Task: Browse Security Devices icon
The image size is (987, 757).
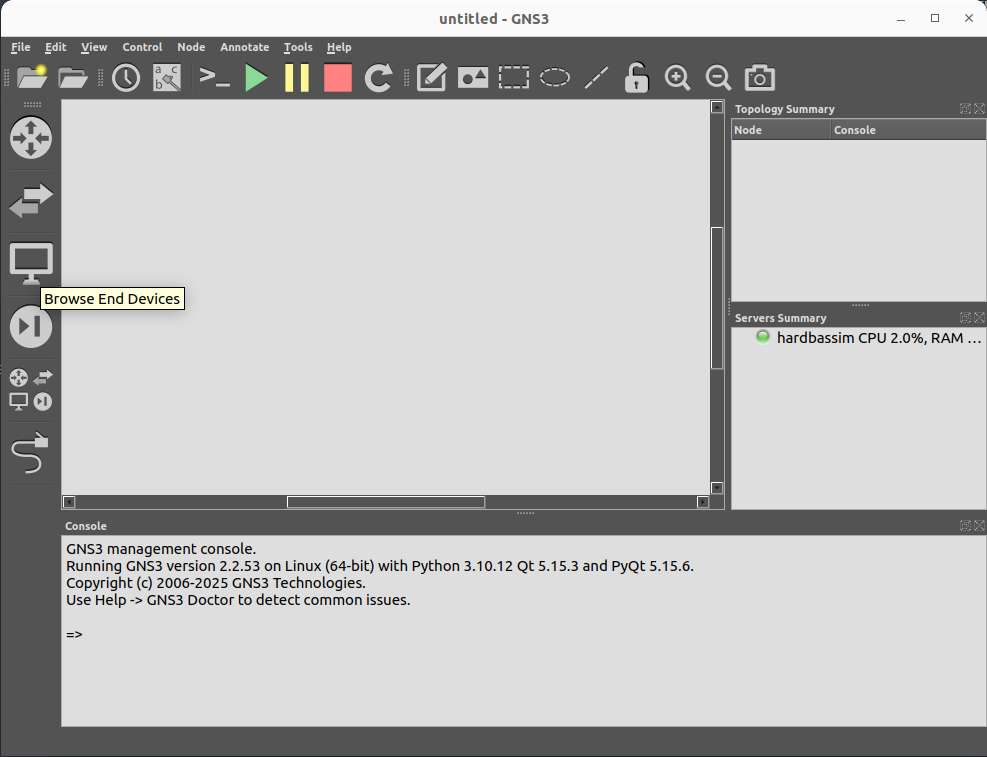Action: pos(31,327)
